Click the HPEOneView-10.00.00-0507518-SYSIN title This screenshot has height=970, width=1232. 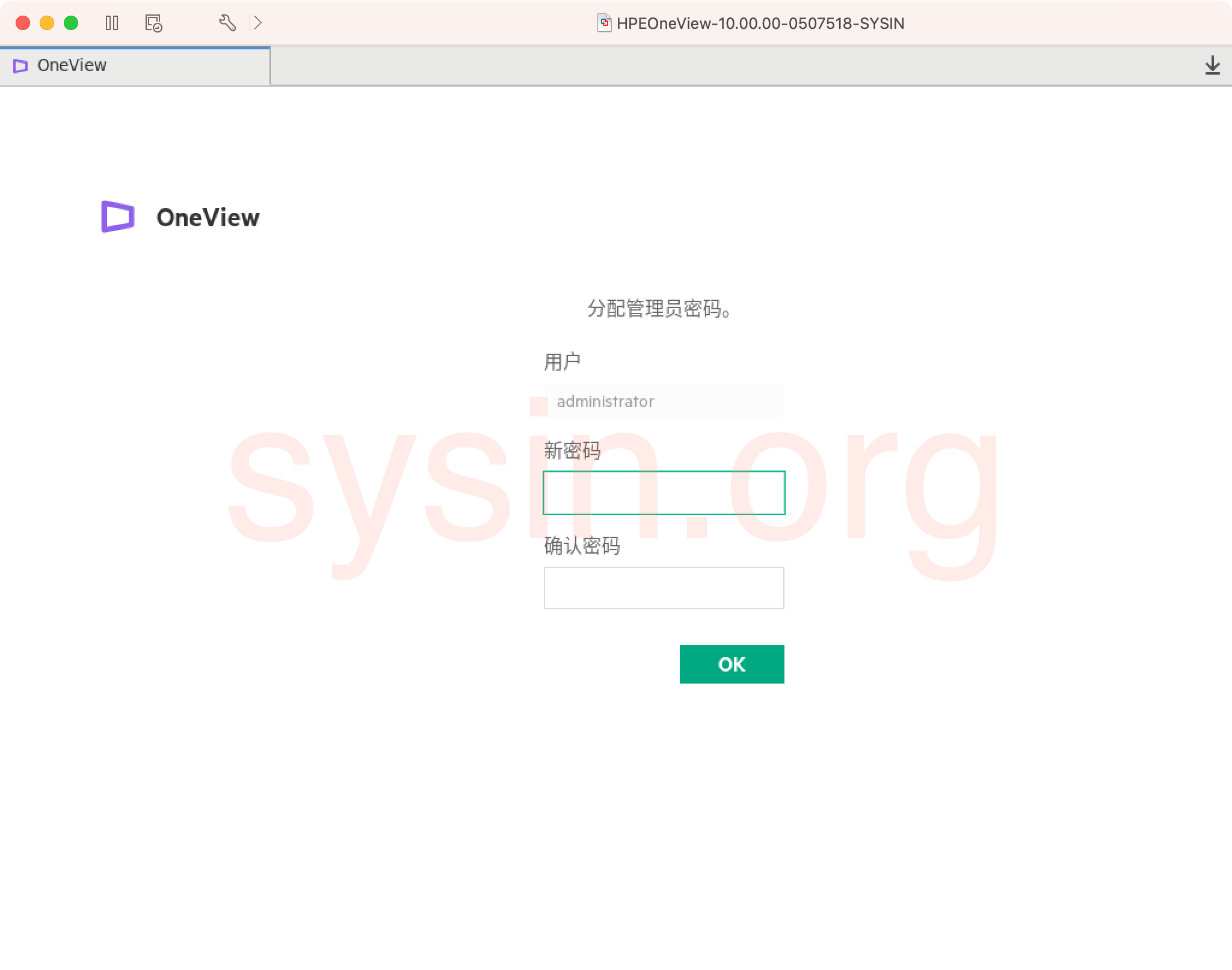pyautogui.click(x=760, y=24)
